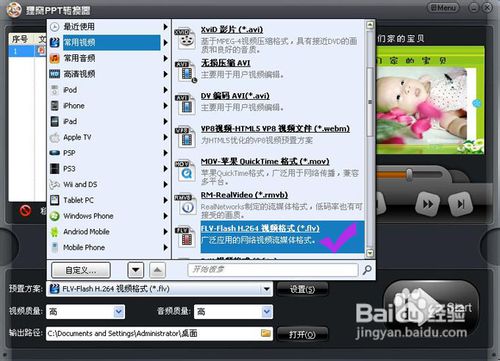500x361 pixels.
Task: Click the RMVB RealVideo format icon
Action: [185, 204]
